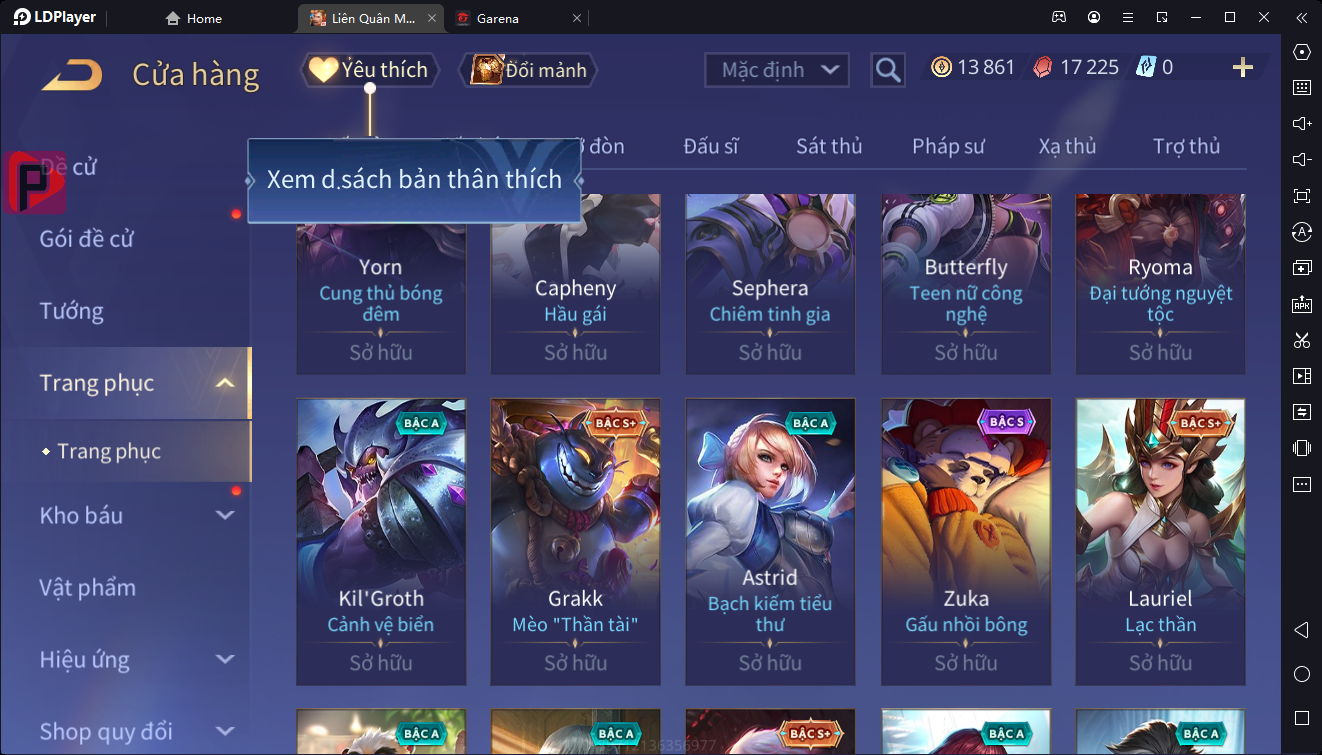Click the gold coin balance icon
1322x755 pixels.
click(941, 67)
